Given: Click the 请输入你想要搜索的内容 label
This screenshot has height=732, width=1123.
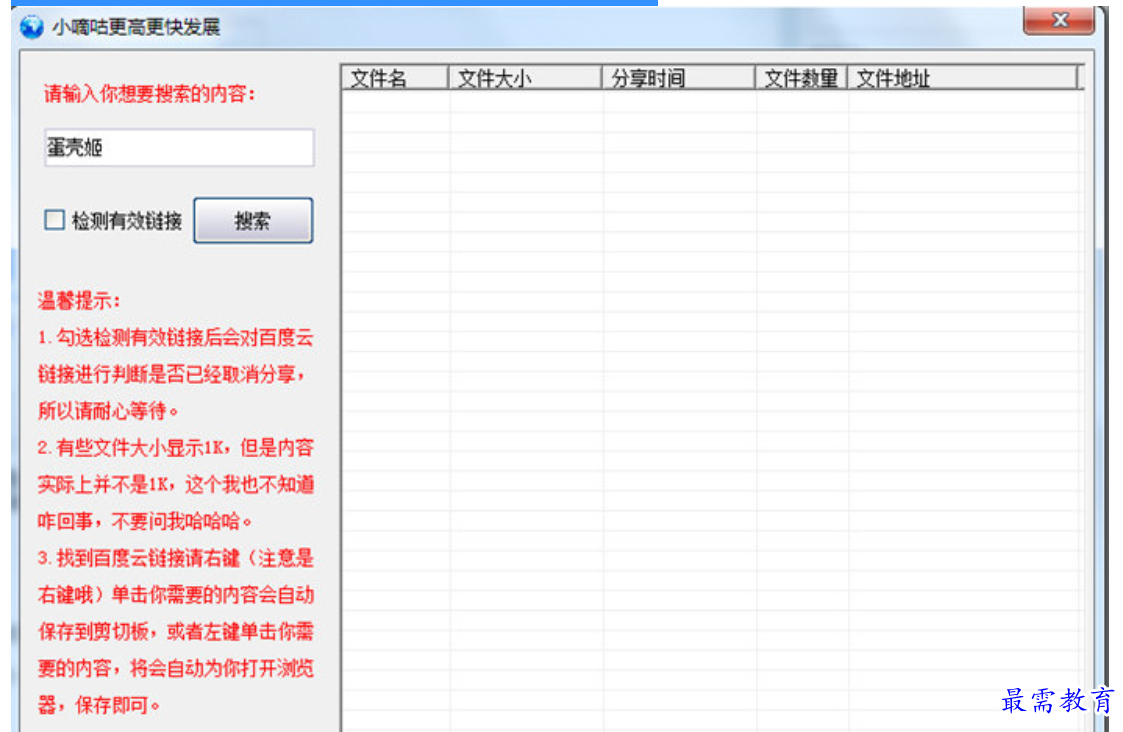Looking at the screenshot, I should click(x=150, y=94).
